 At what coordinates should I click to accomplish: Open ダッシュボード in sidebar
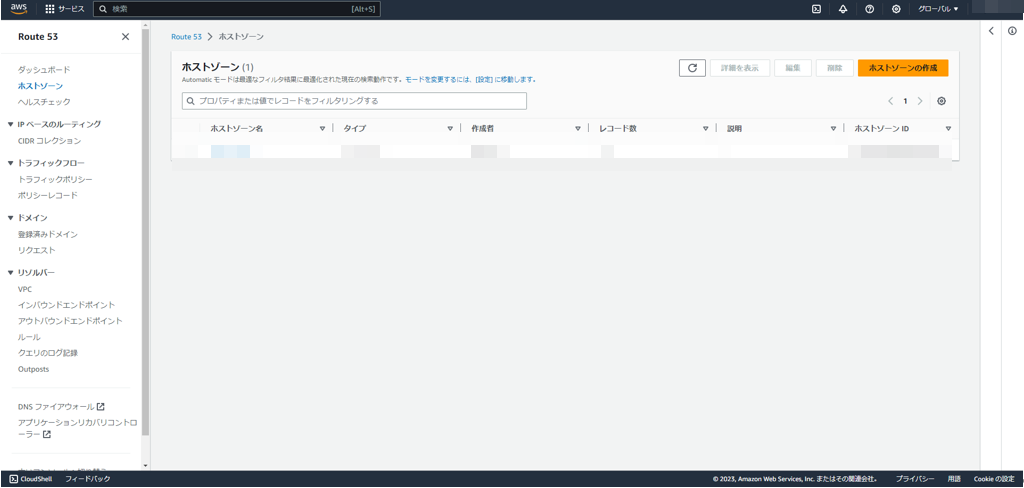[44, 69]
